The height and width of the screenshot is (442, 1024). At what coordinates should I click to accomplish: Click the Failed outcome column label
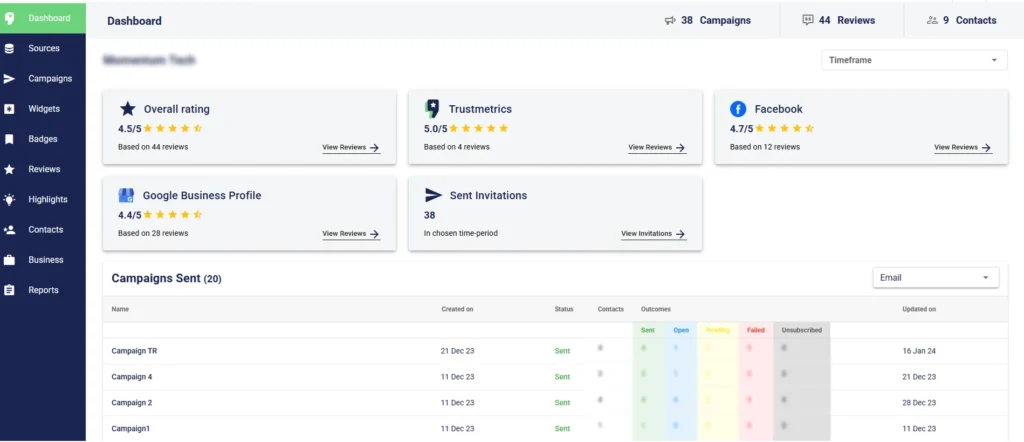pos(756,330)
